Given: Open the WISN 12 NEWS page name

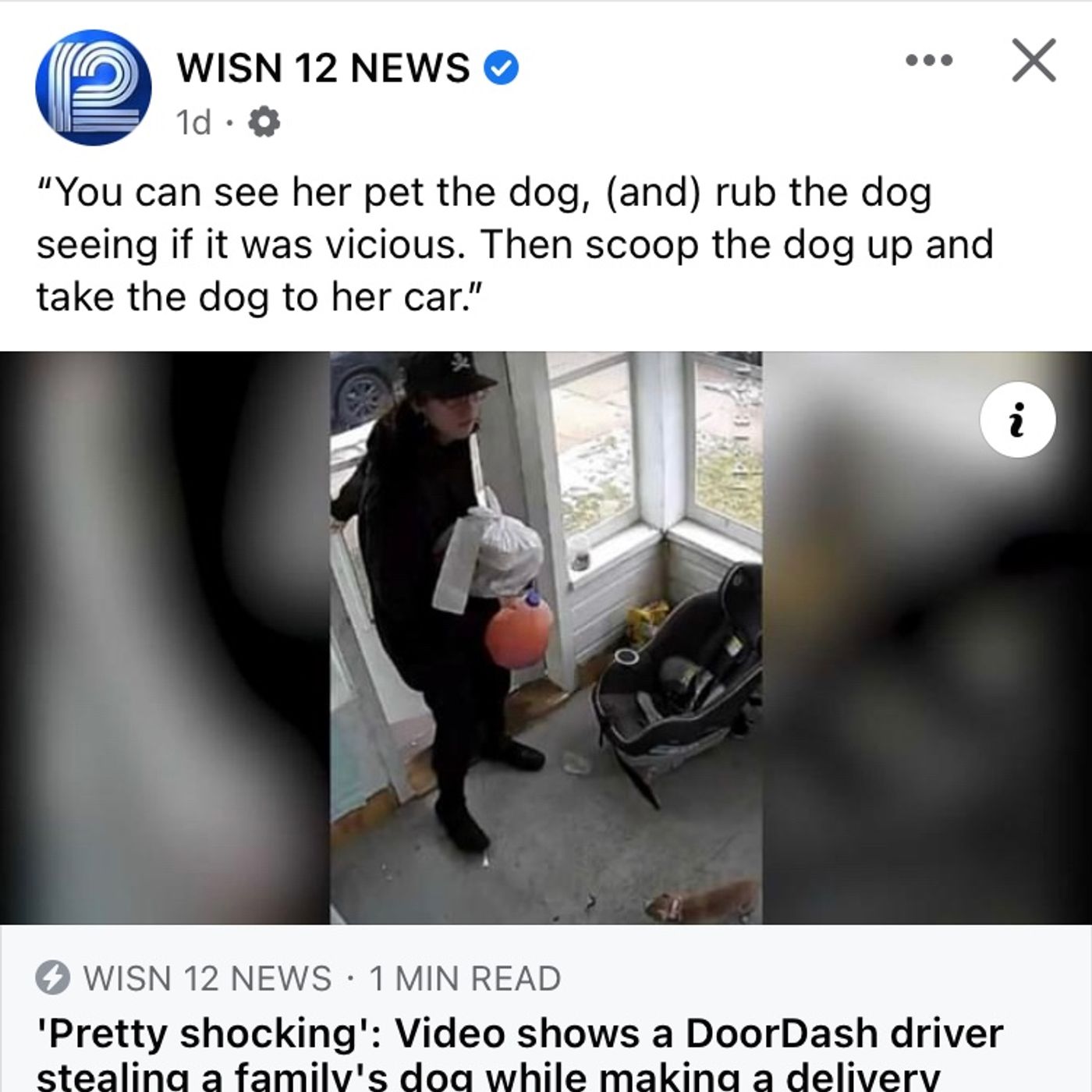Looking at the screenshot, I should (x=324, y=68).
